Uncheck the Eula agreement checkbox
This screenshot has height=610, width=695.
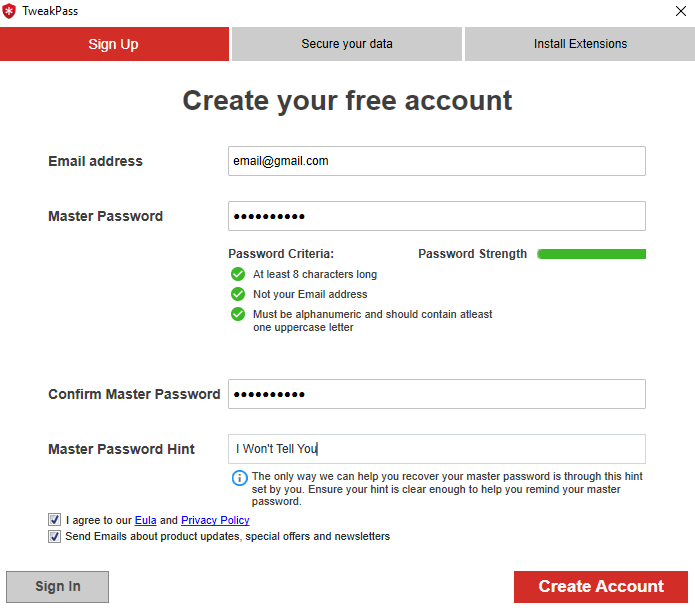pos(54,520)
